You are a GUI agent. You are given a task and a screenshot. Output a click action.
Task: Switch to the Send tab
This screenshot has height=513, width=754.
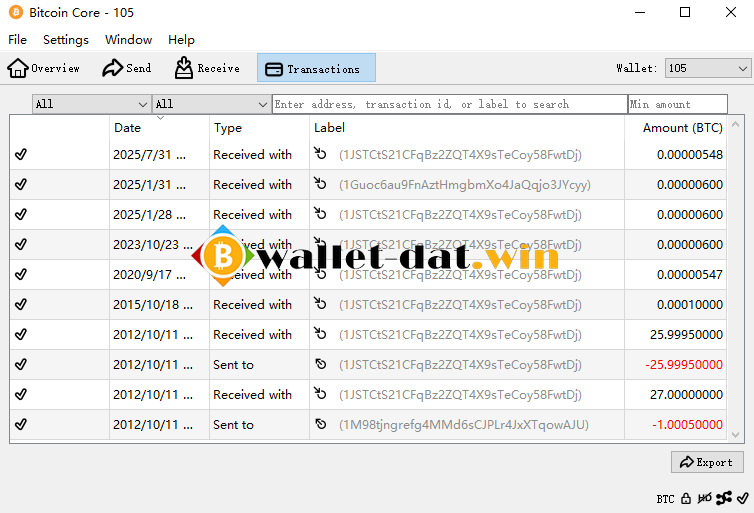[126, 68]
